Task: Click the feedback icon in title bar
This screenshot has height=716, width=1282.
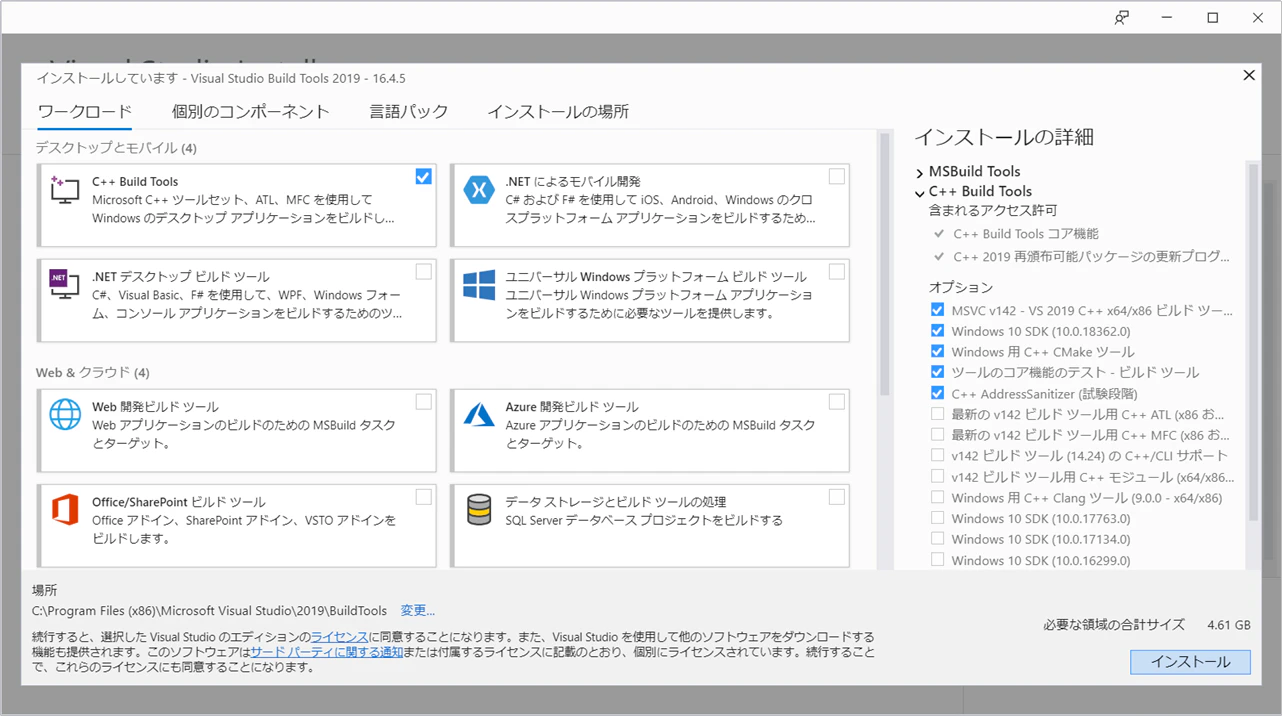Action: click(1122, 17)
